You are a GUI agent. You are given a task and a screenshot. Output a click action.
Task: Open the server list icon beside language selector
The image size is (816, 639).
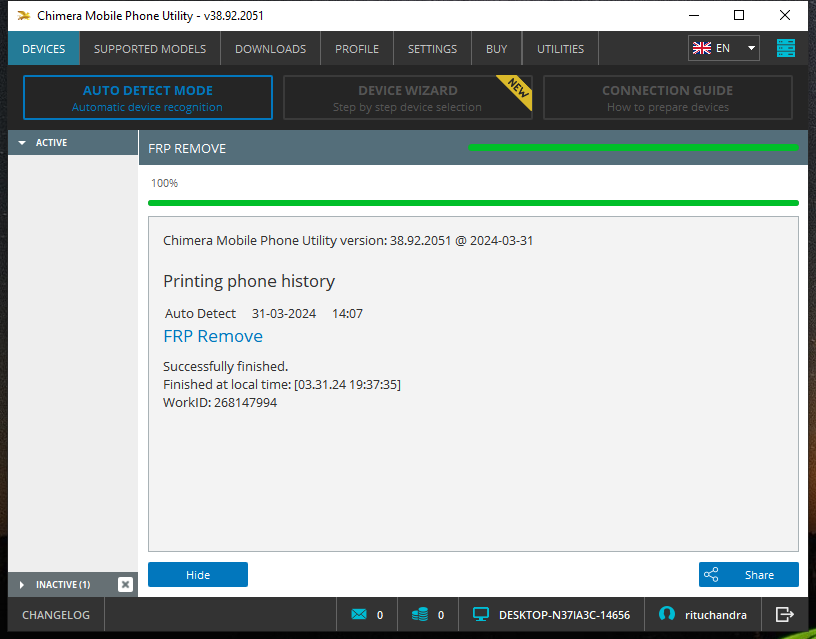785,48
